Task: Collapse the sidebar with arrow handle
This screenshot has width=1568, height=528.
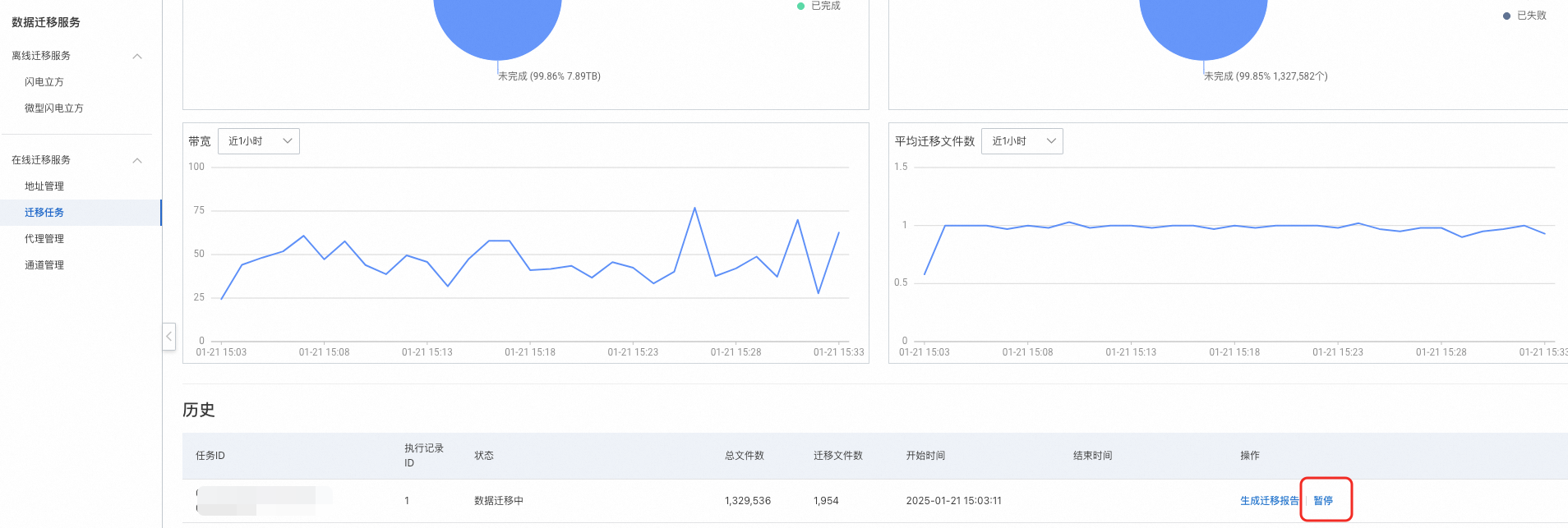Action: click(168, 336)
